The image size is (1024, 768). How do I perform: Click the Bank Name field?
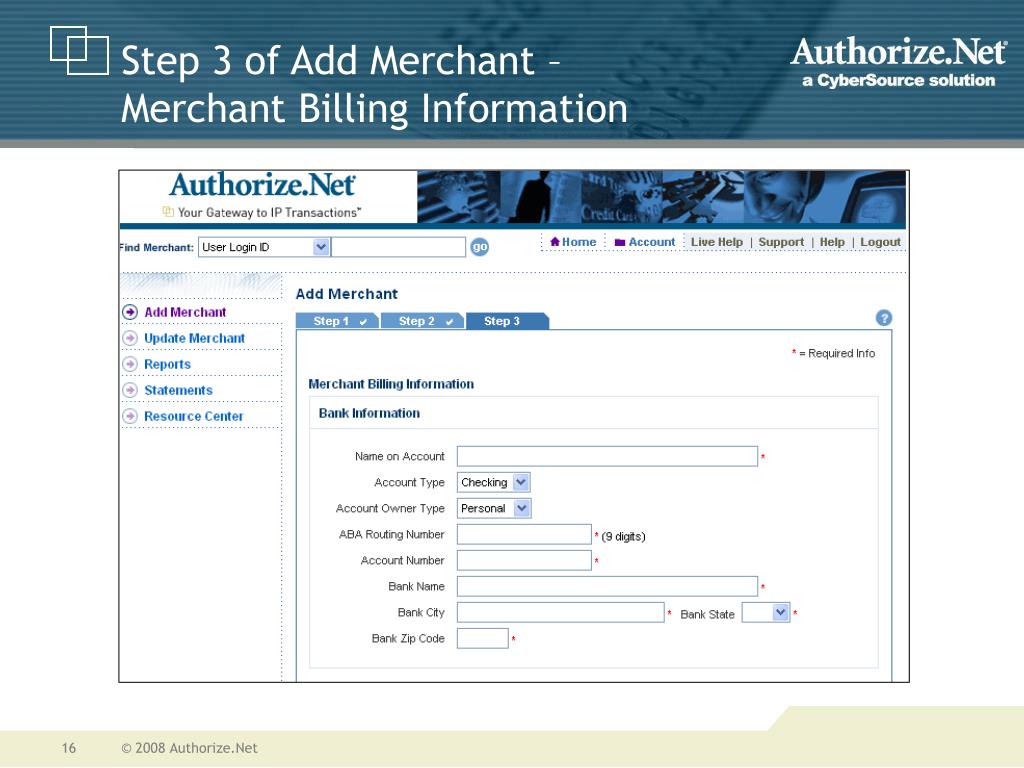(607, 586)
